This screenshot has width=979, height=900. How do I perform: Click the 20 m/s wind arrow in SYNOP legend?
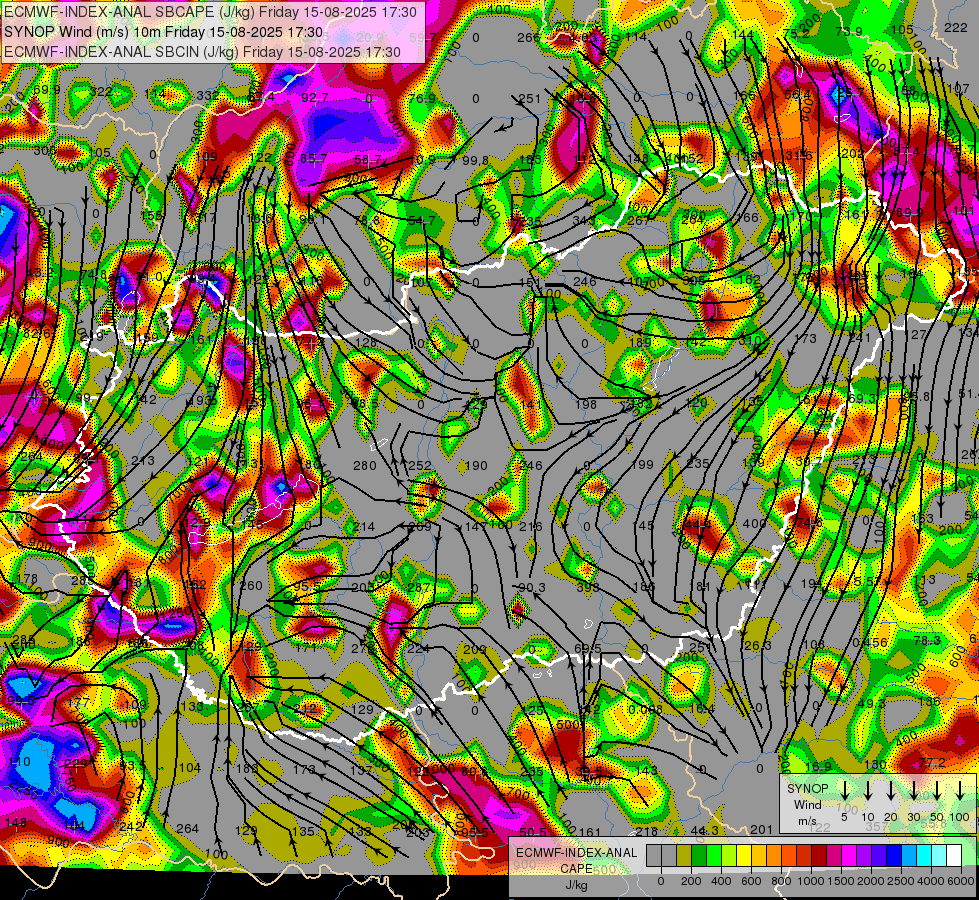click(x=891, y=790)
